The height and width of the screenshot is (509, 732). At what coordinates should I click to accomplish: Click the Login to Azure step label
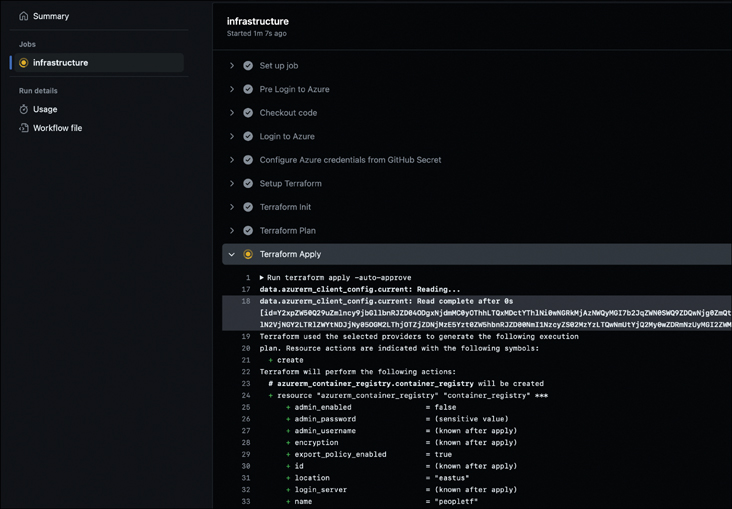click(x=287, y=136)
